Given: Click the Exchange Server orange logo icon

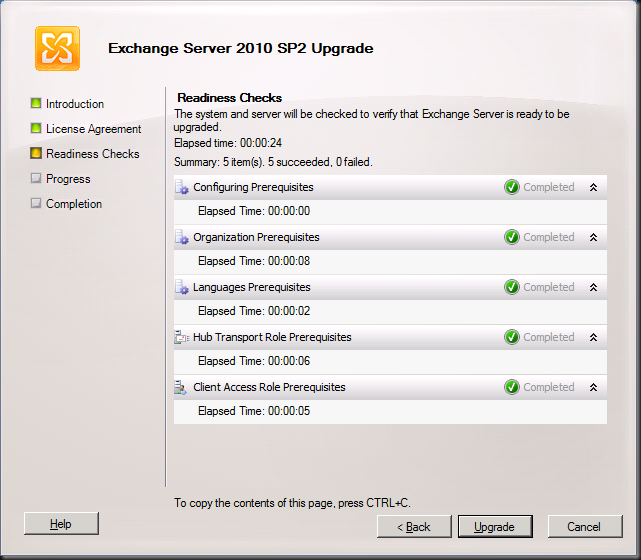Looking at the screenshot, I should tap(57, 49).
